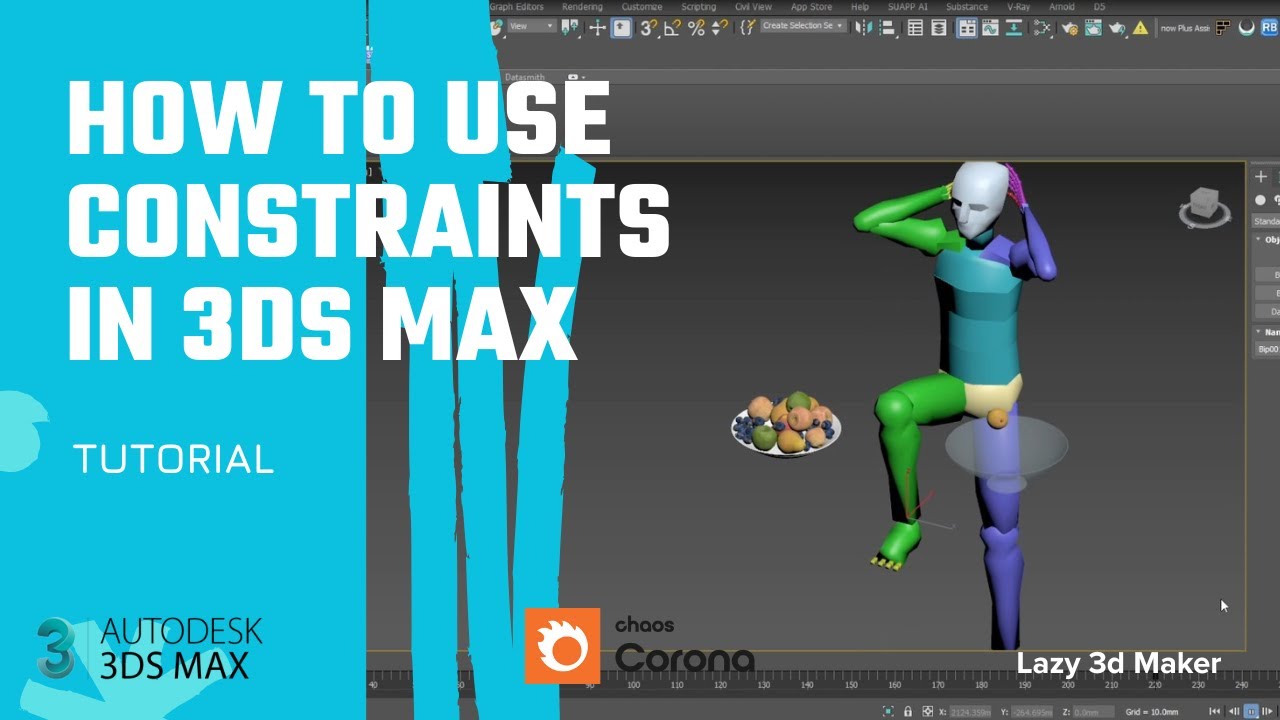
Task: Click the blue RB plugin icon
Action: coord(1269,28)
